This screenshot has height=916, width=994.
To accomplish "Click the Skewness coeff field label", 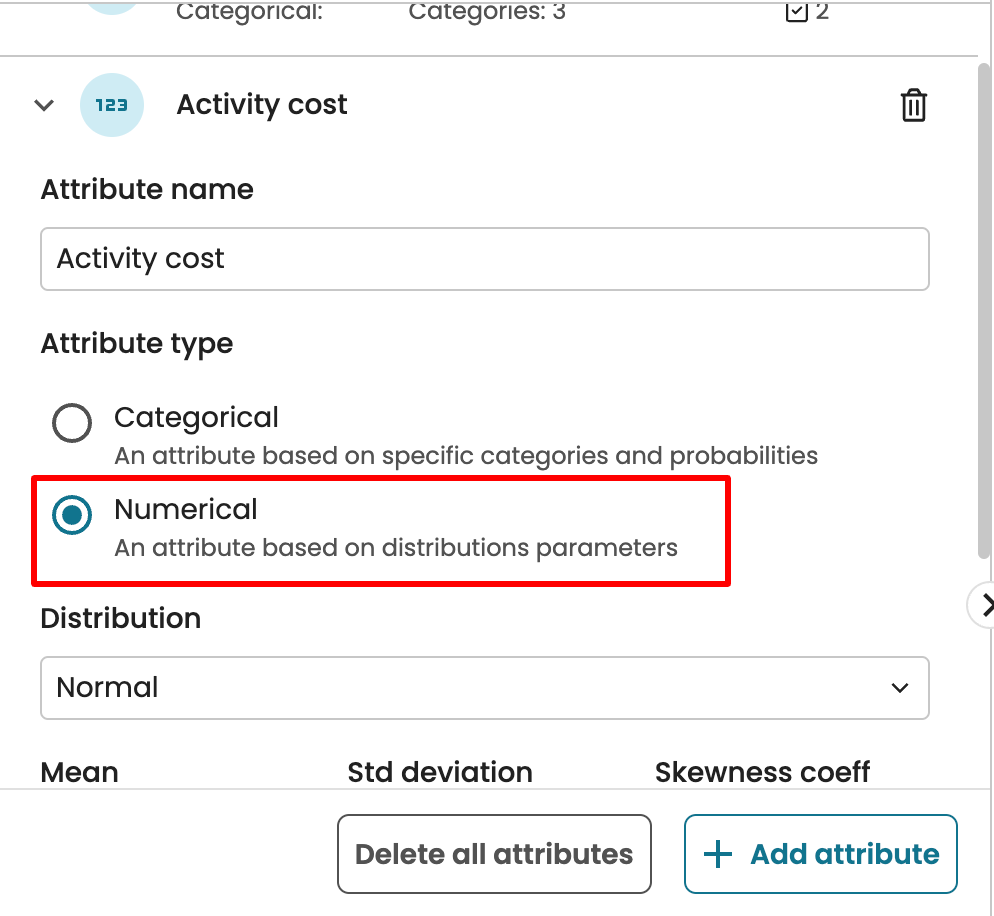I will [x=762, y=772].
